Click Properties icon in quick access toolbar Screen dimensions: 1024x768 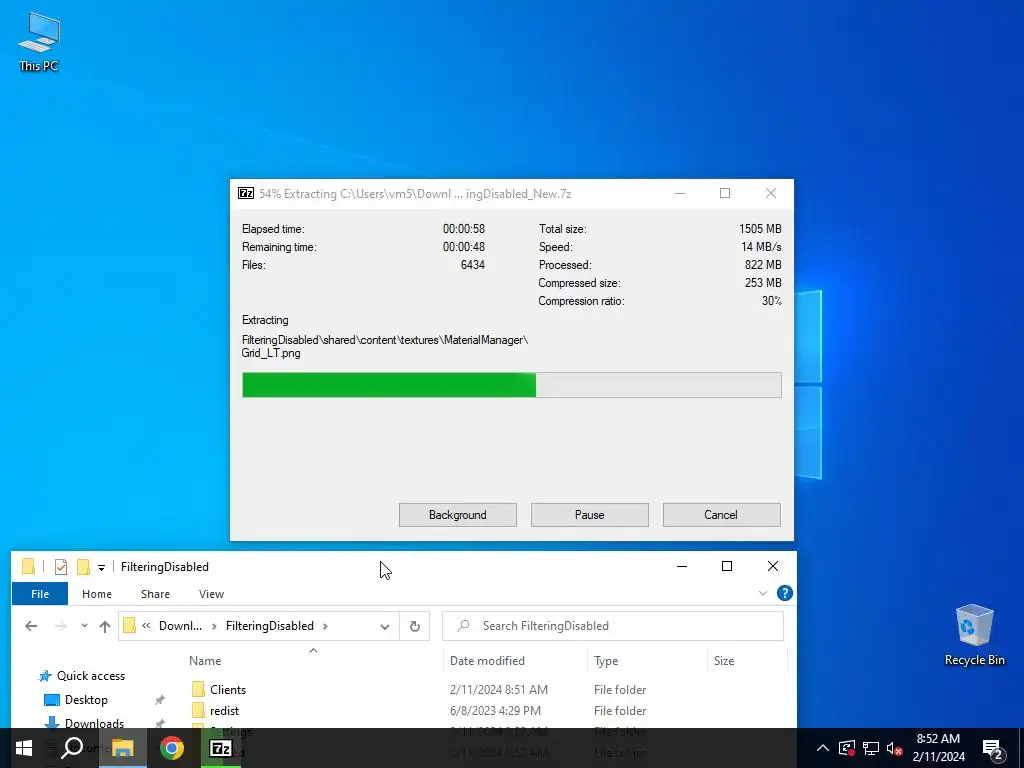[x=61, y=566]
